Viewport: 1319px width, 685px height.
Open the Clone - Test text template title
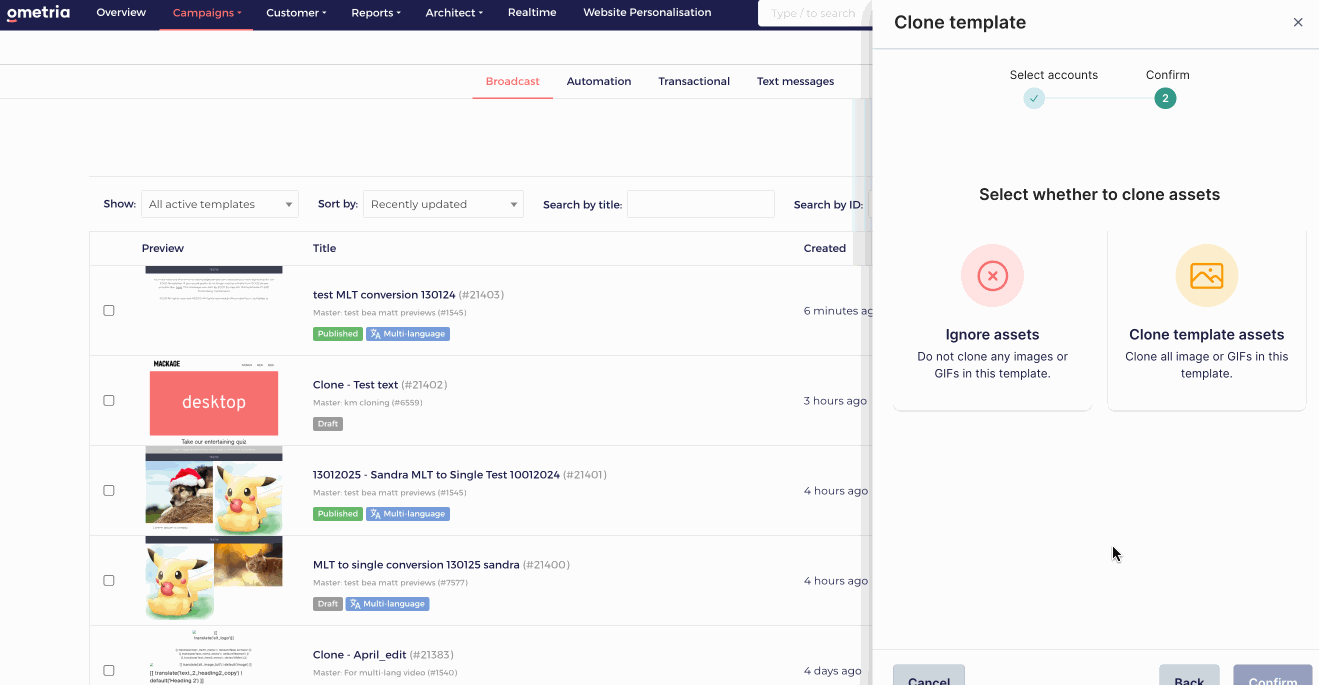click(x=355, y=385)
